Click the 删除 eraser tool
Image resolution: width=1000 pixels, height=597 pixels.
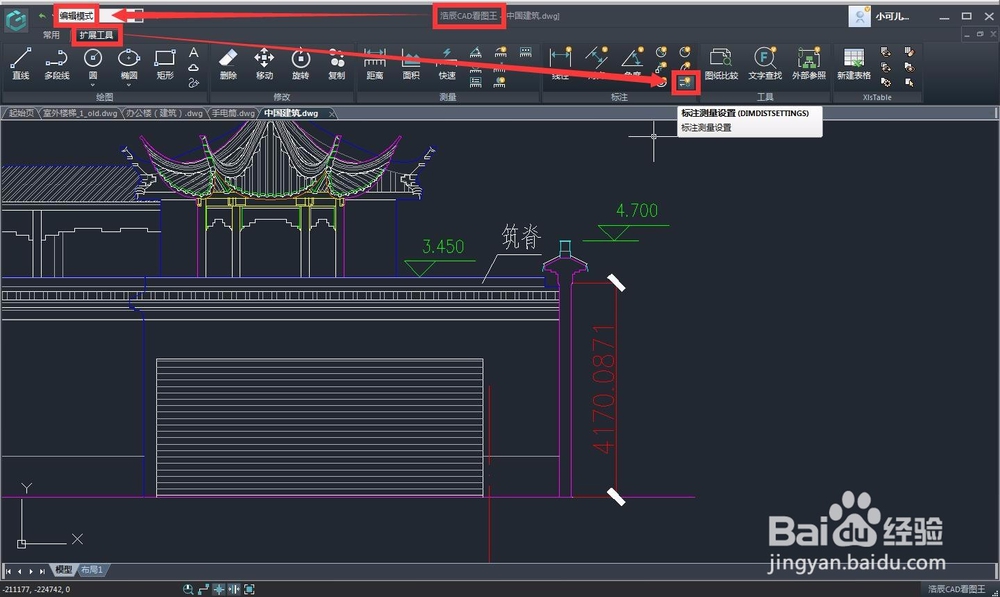[x=228, y=63]
